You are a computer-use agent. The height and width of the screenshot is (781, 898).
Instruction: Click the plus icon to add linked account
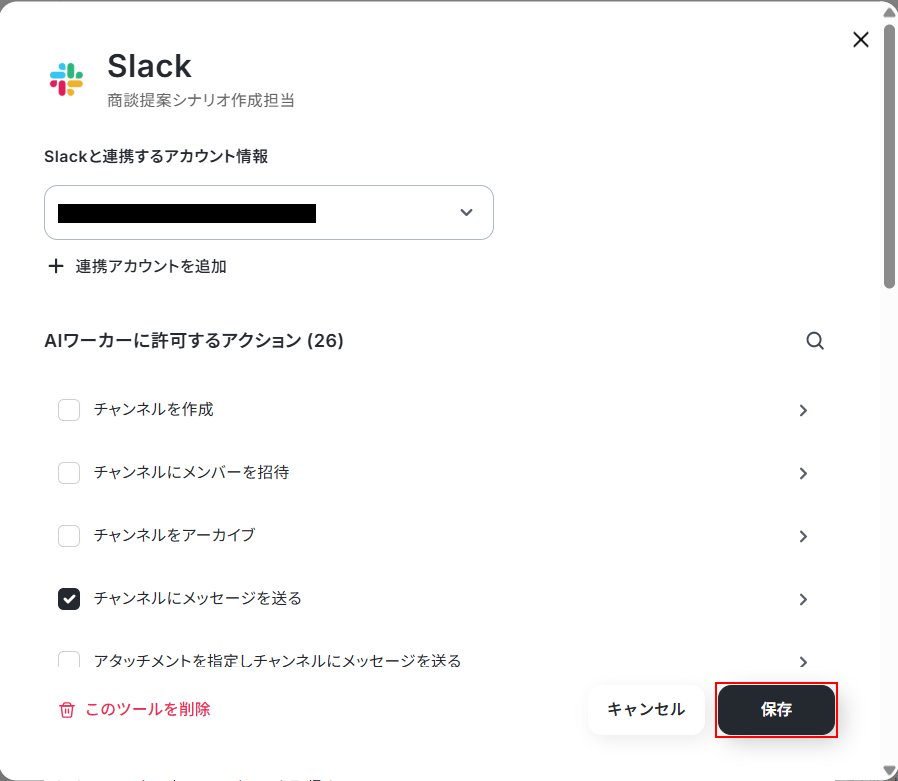pyautogui.click(x=56, y=266)
